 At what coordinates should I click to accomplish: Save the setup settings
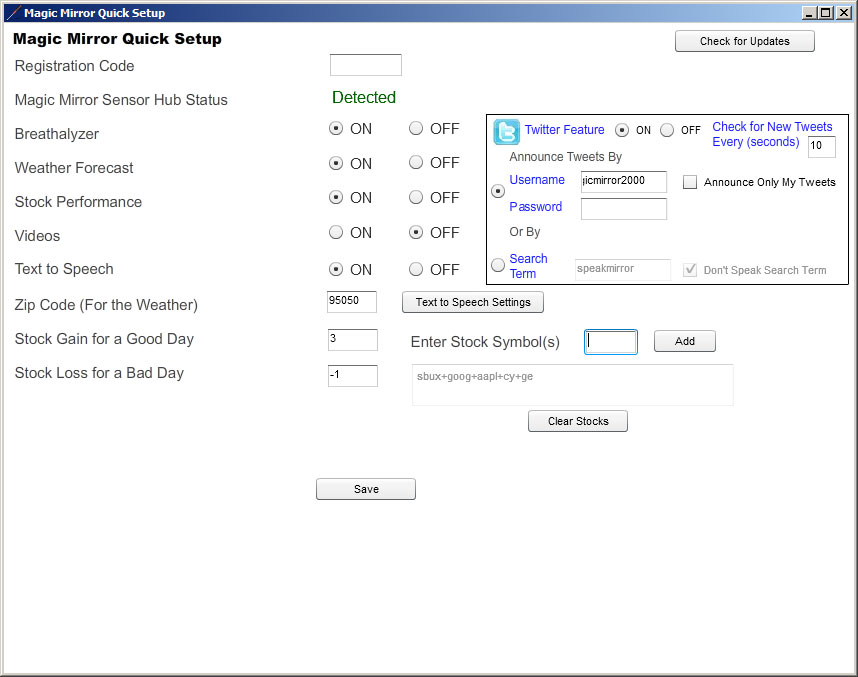366,489
